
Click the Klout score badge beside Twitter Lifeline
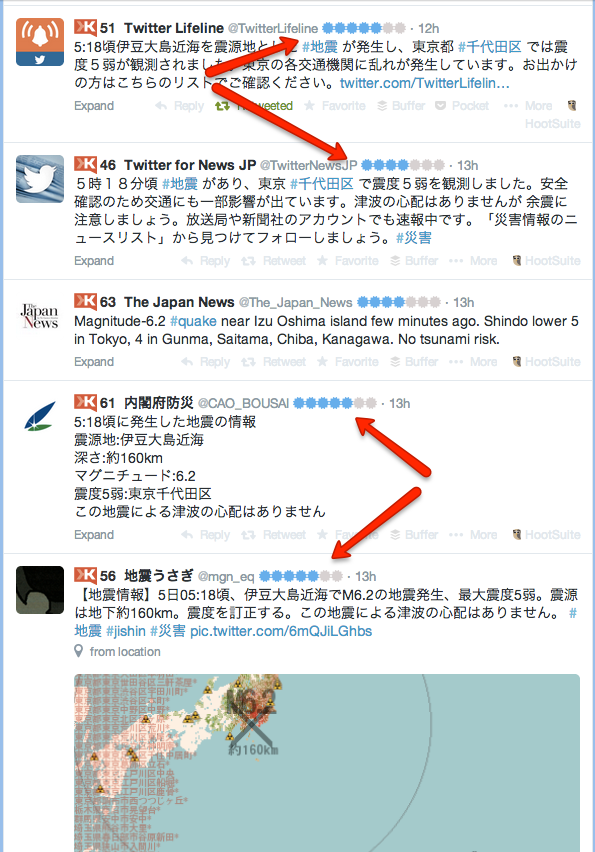click(94, 28)
